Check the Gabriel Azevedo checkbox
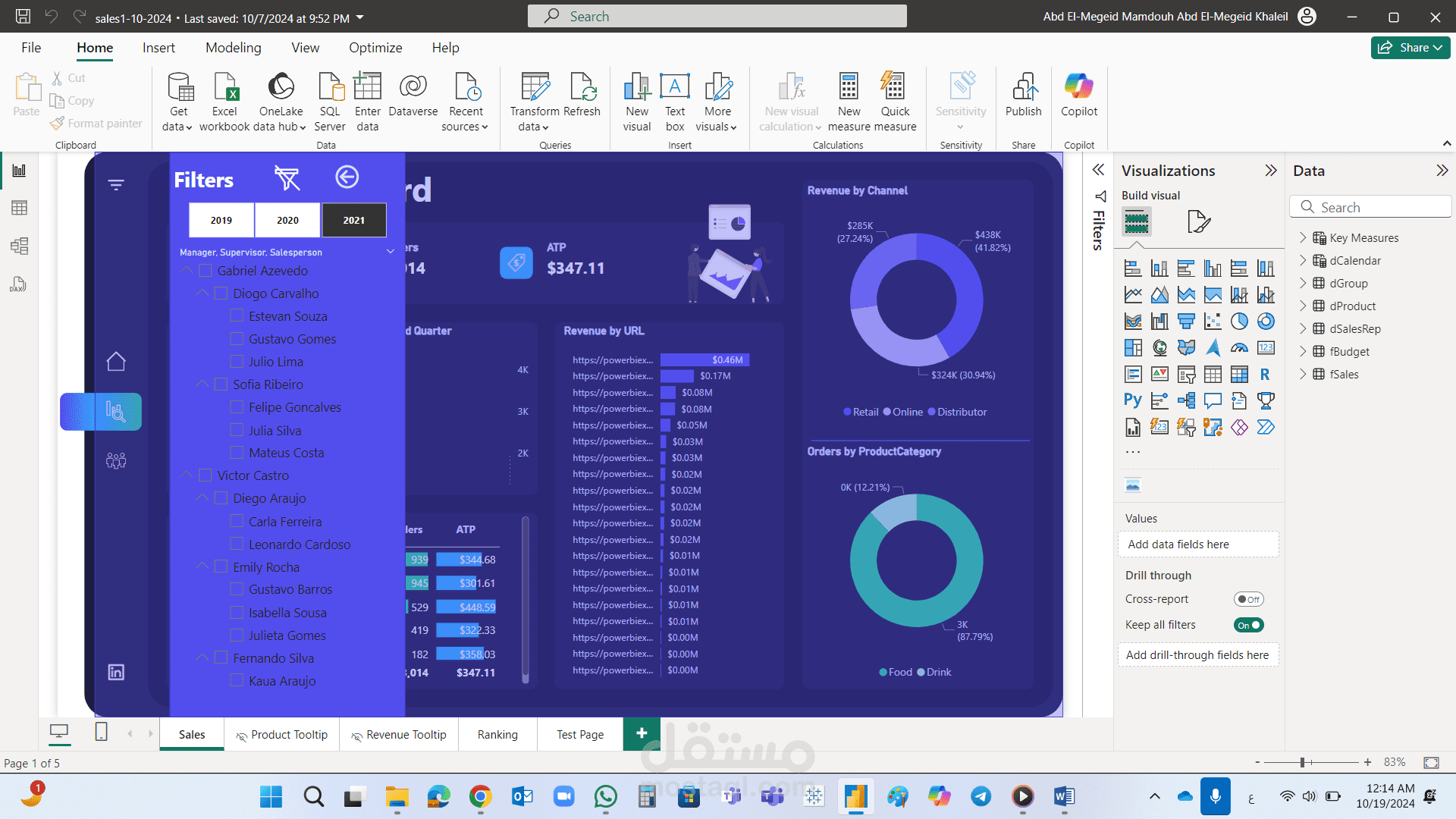This screenshot has height=819, width=1456. point(205,271)
